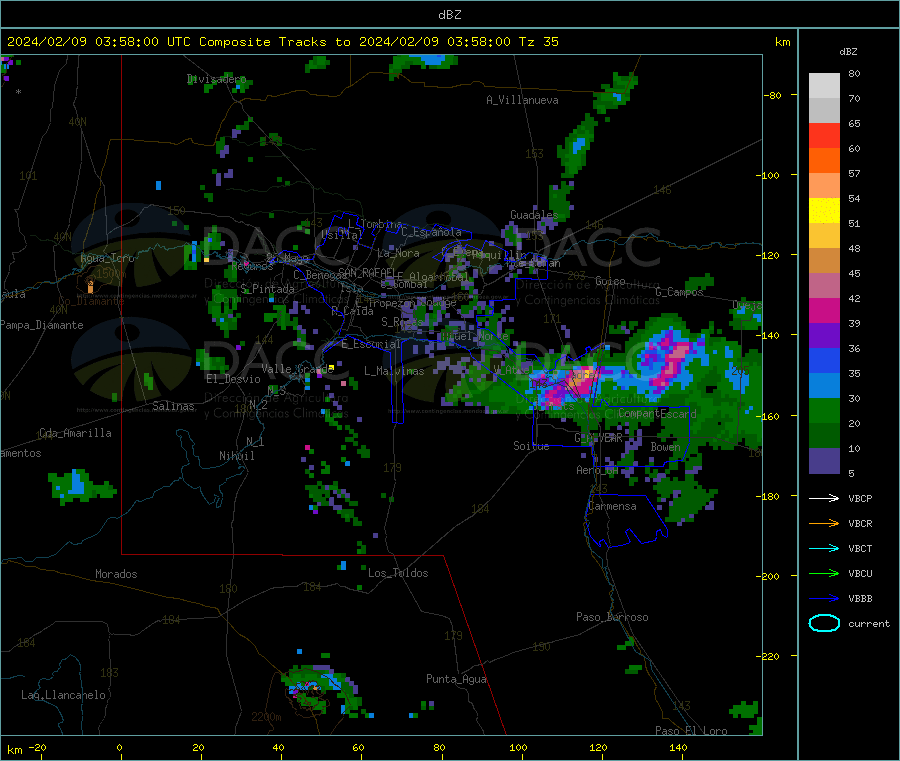The height and width of the screenshot is (761, 900).
Task: Click the intense magenta storm core near Bowen
Action: 669,359
